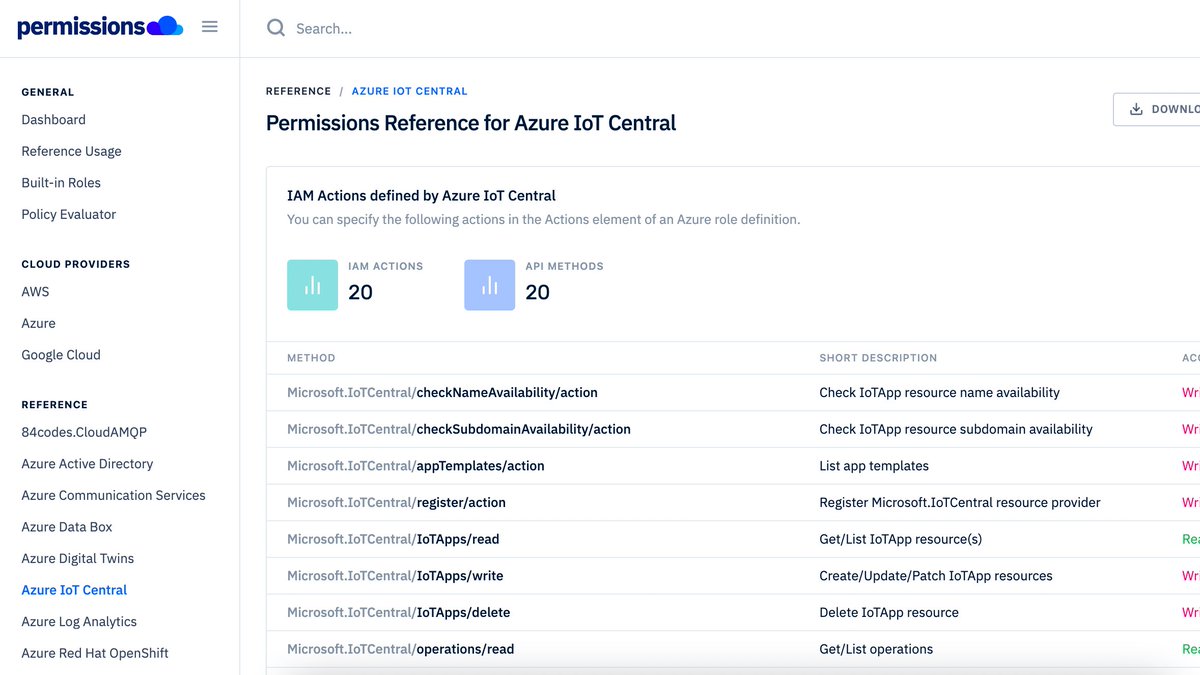Click the IAM Actions chart icon

[x=312, y=285]
